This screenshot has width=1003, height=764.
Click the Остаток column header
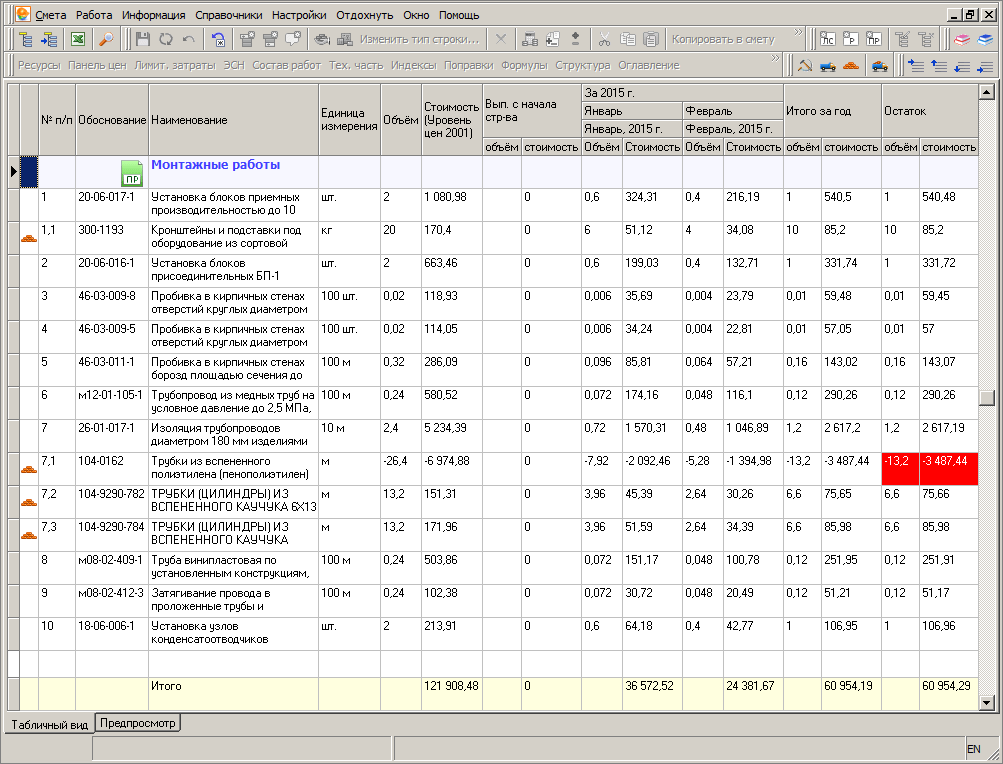[x=929, y=111]
